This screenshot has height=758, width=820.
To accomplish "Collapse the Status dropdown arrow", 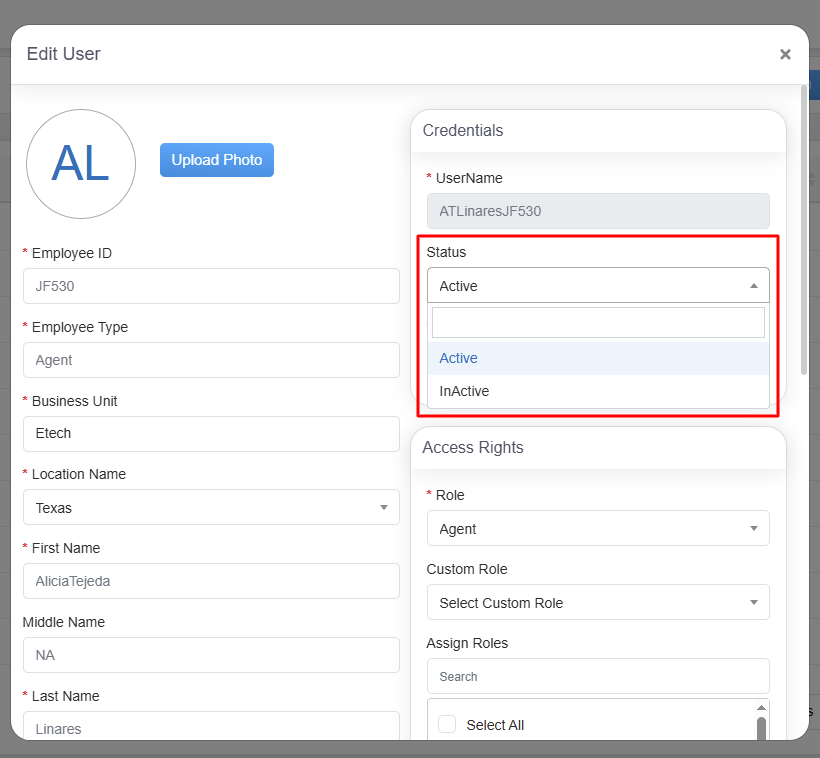I will point(753,286).
